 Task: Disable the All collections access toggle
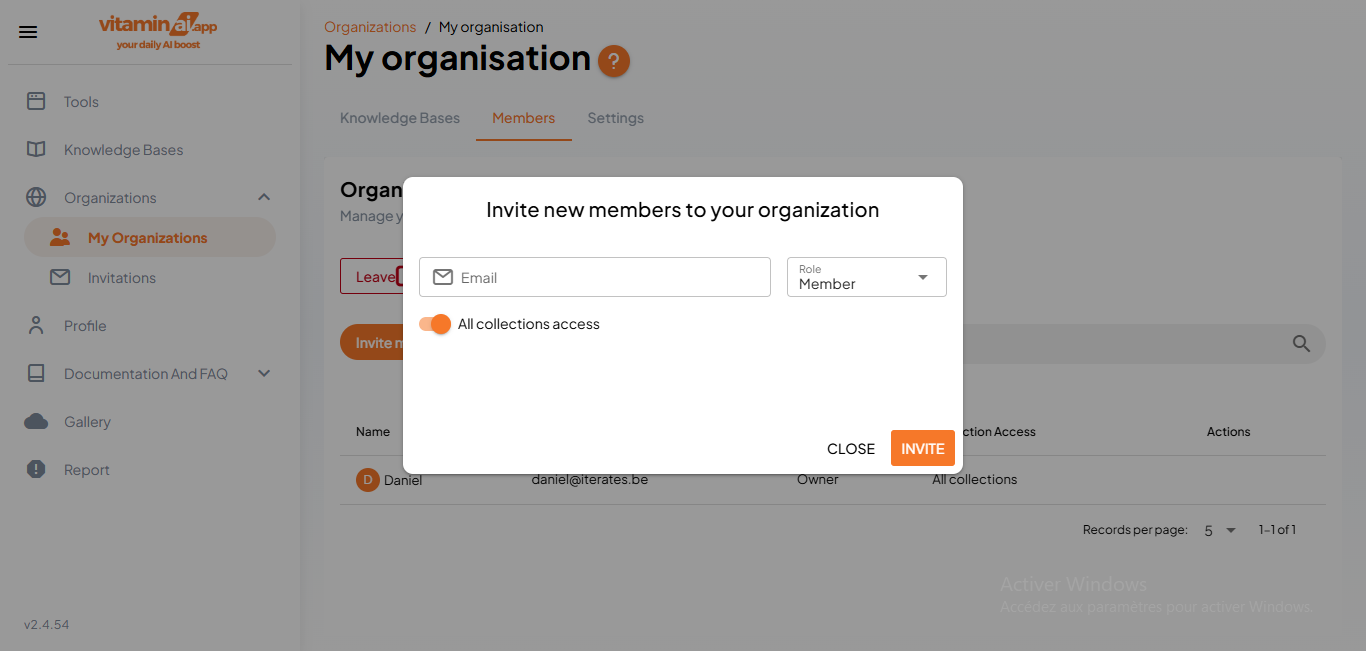435,324
